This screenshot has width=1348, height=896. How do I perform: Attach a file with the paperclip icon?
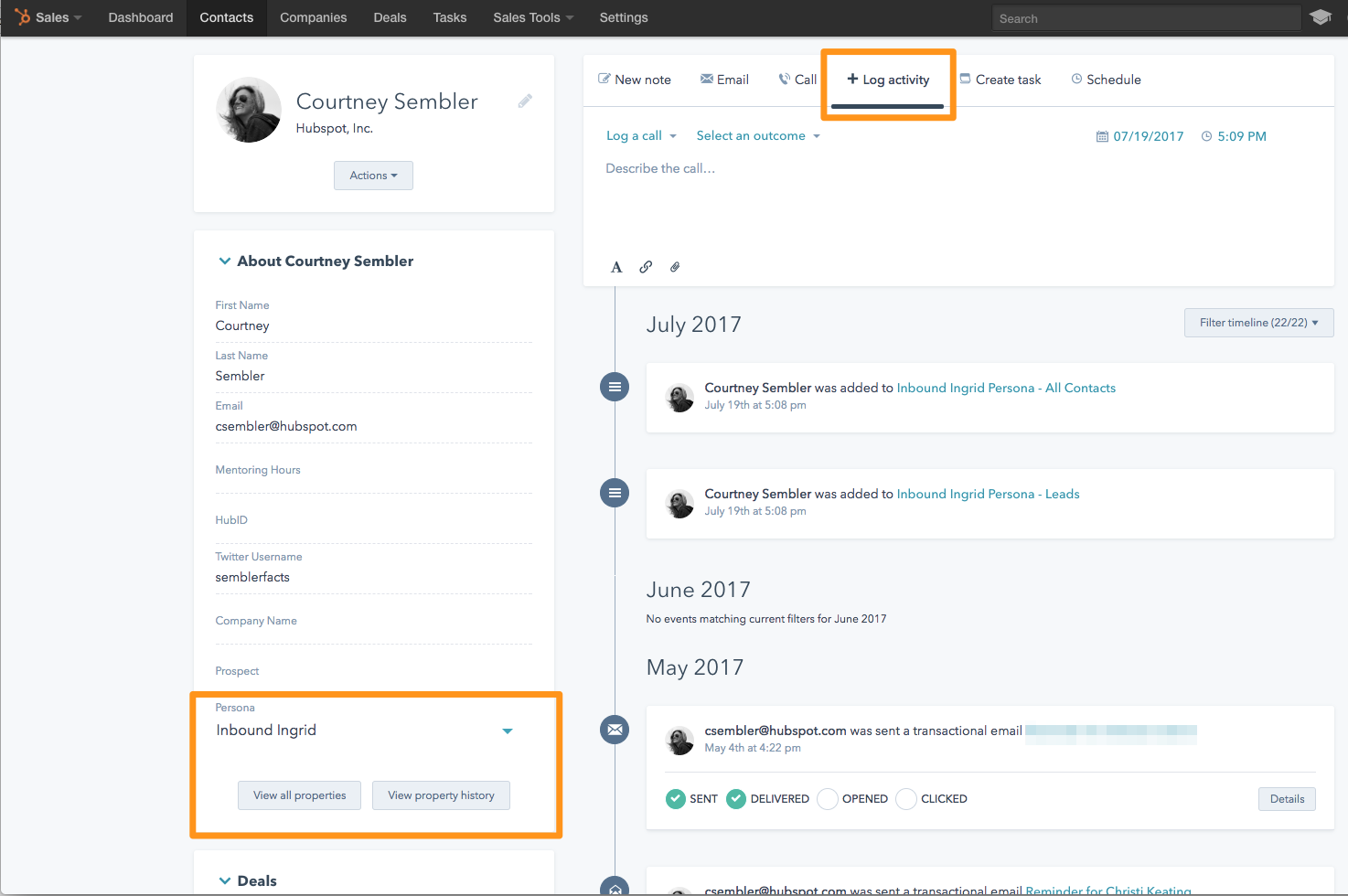point(675,267)
